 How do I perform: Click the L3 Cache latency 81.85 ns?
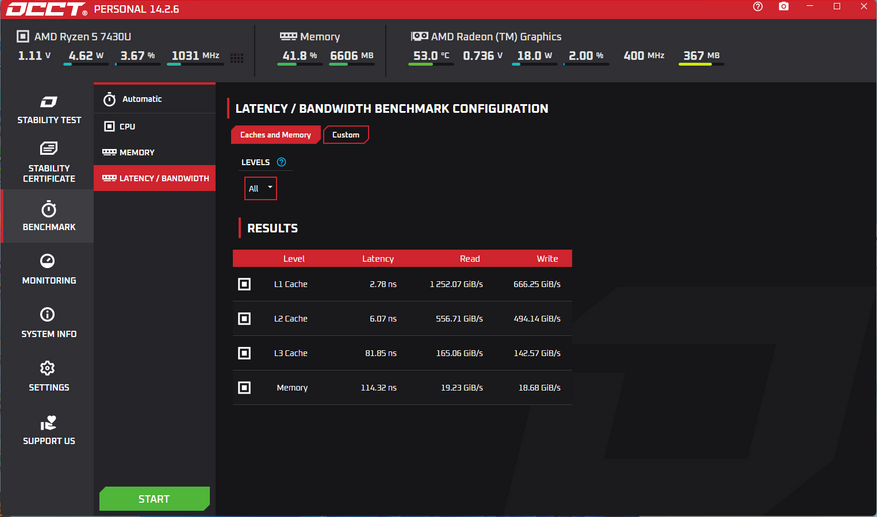coord(381,354)
